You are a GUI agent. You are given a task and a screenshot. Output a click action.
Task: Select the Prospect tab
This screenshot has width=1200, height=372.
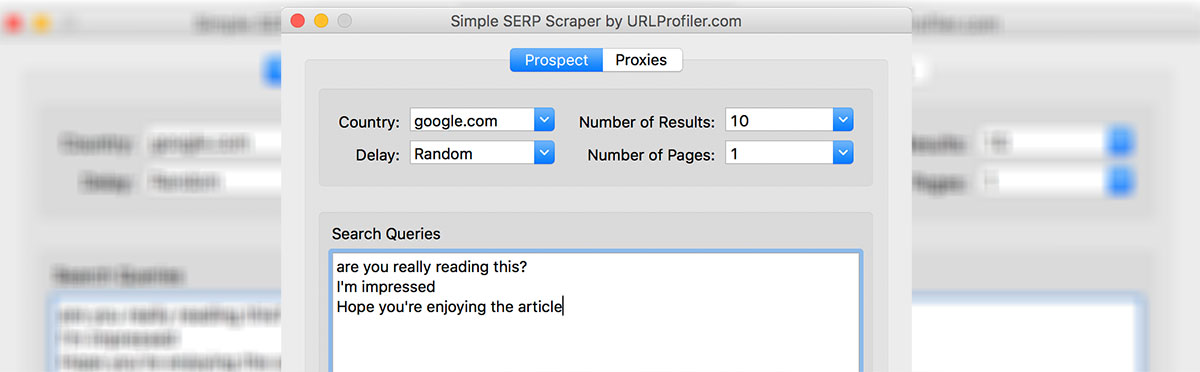pos(556,60)
